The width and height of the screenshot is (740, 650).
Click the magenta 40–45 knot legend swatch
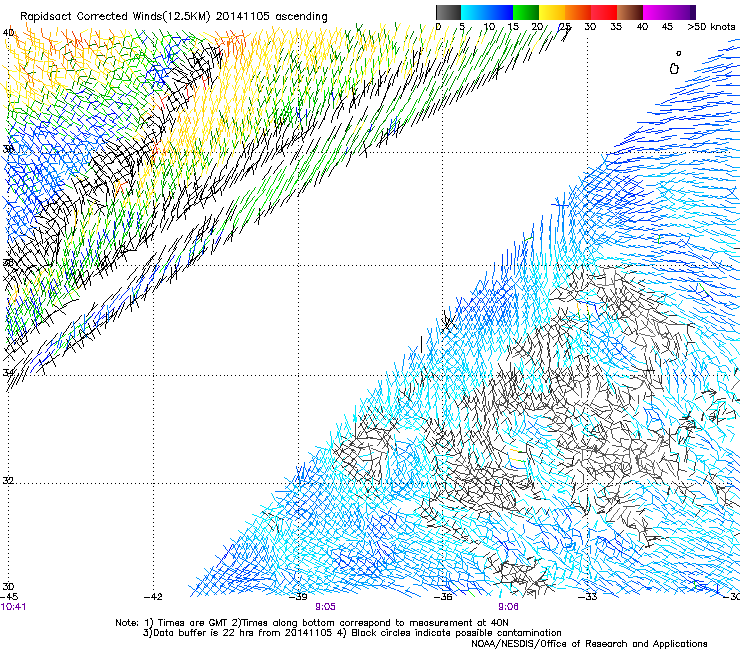(x=656, y=12)
